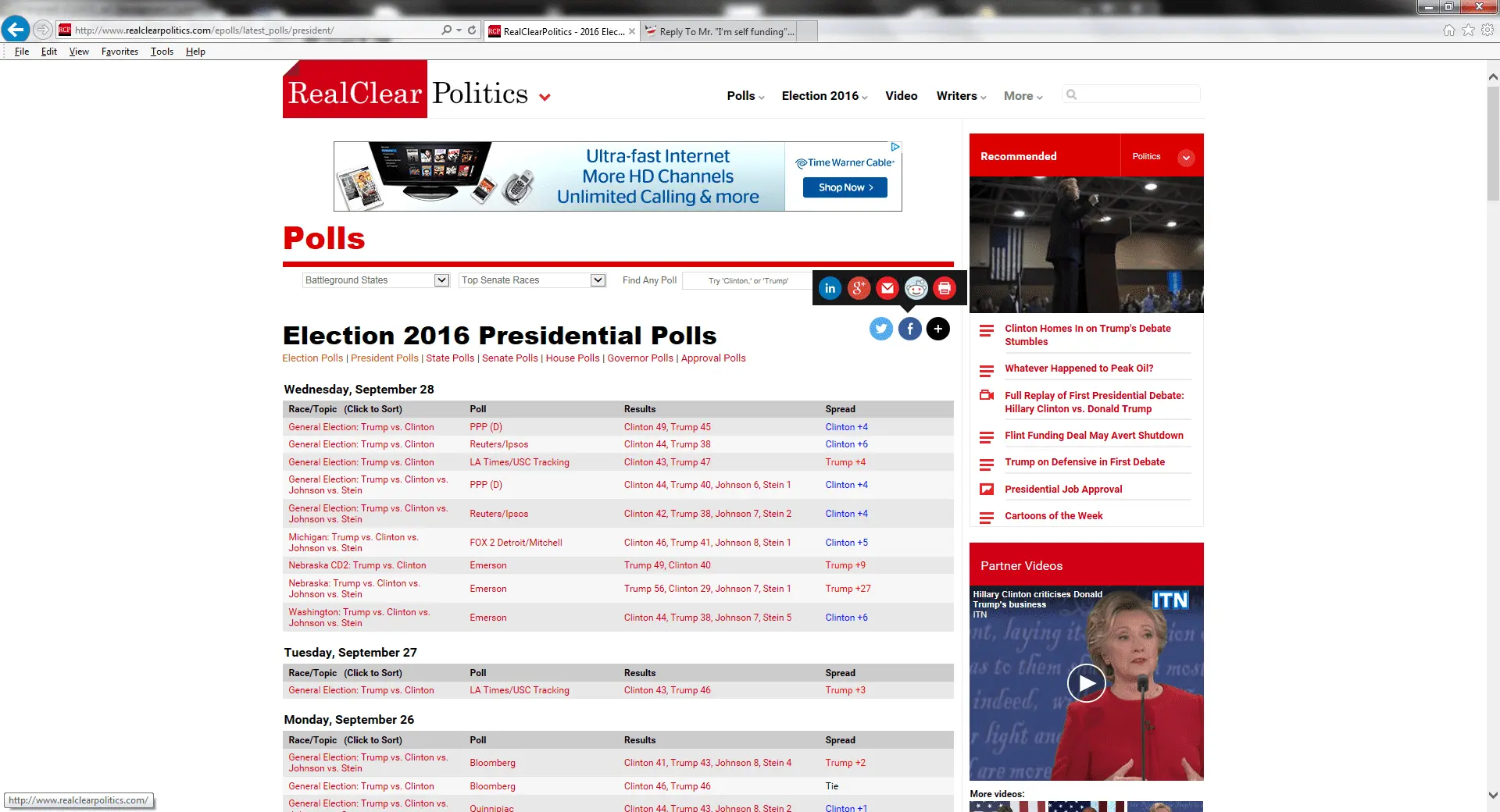Expand the Recommended Politics category chevron

coord(1186,157)
